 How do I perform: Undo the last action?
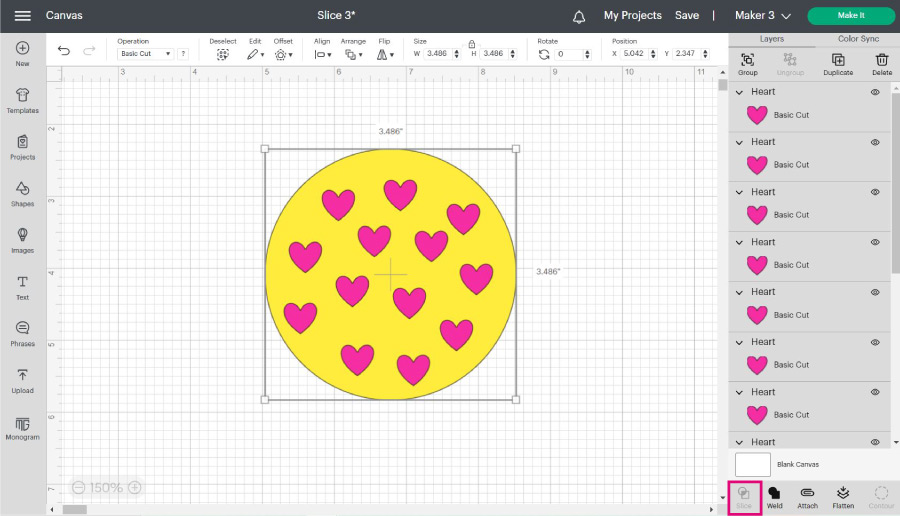pyautogui.click(x=64, y=51)
